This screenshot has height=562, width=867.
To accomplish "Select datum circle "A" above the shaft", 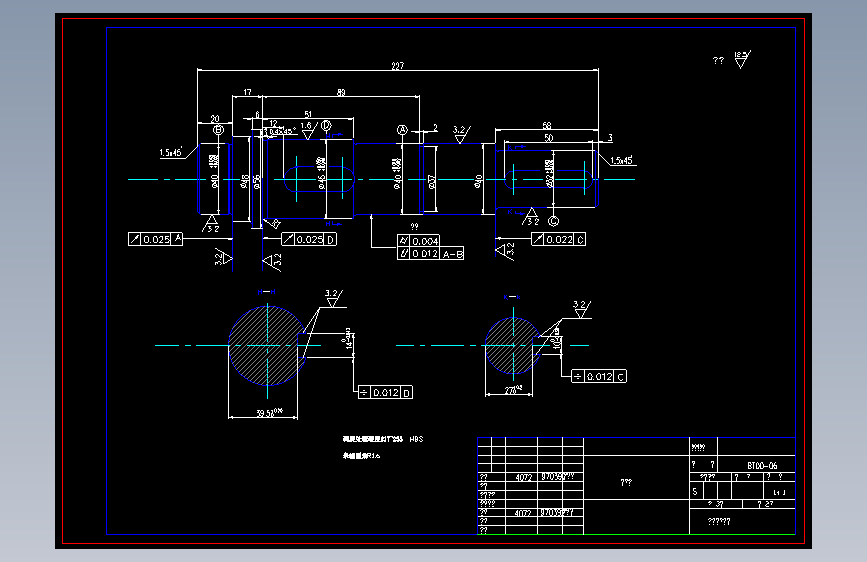I will click(402, 130).
